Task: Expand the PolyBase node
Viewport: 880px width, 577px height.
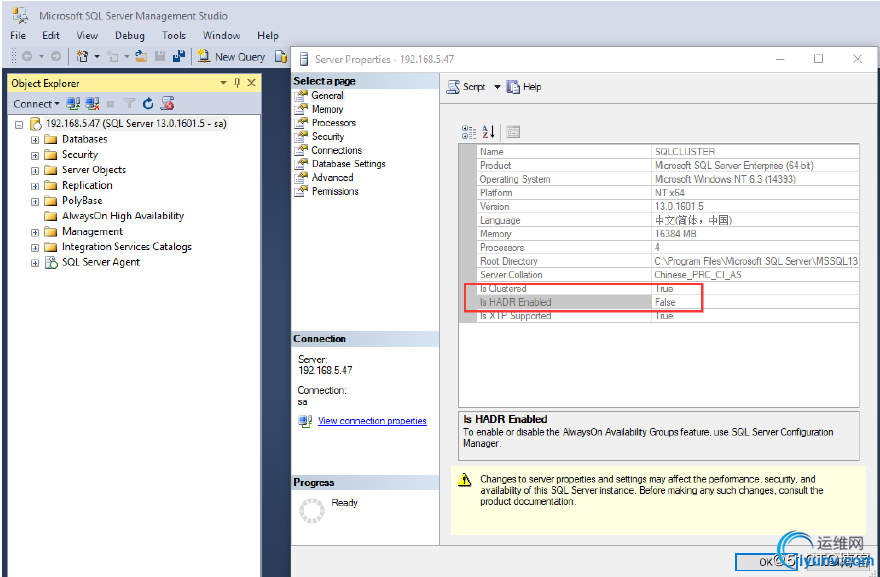Action: pyautogui.click(x=35, y=202)
